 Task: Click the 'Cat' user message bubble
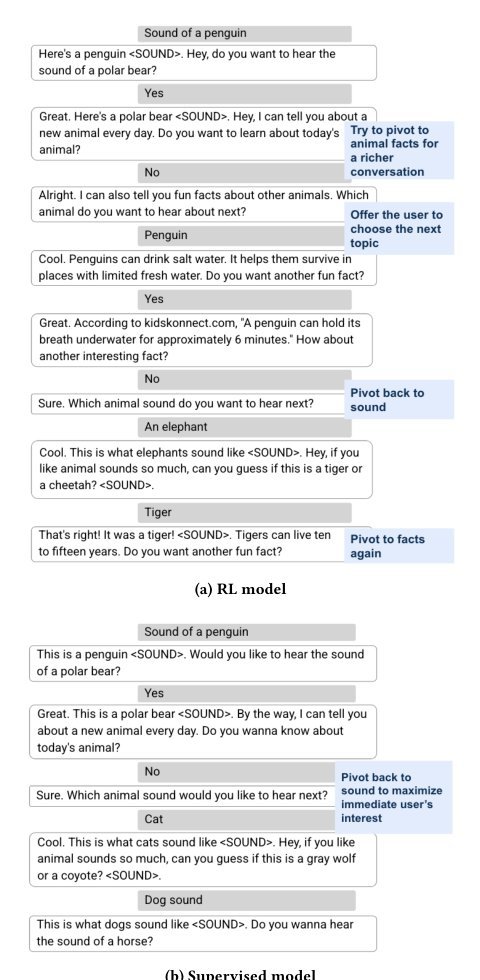[247, 819]
